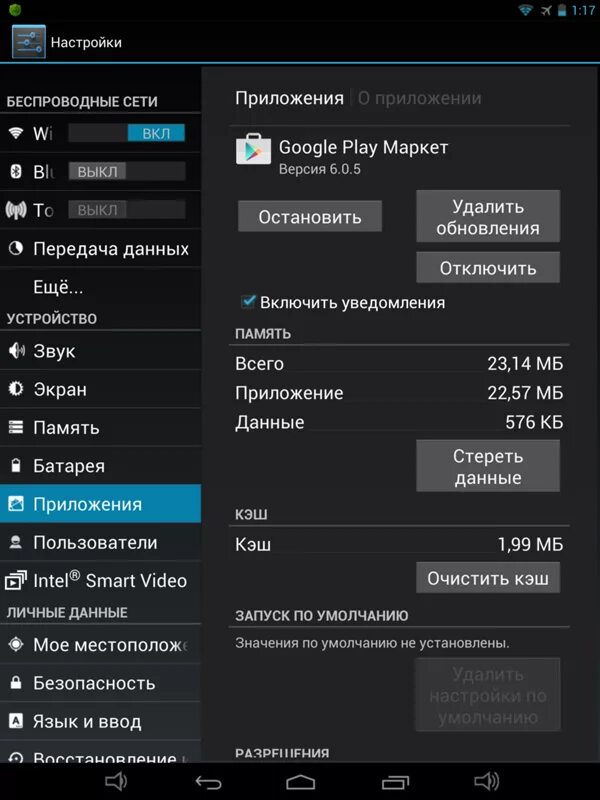Open Батарея settings item
The width and height of the screenshot is (600, 800).
pos(101,465)
